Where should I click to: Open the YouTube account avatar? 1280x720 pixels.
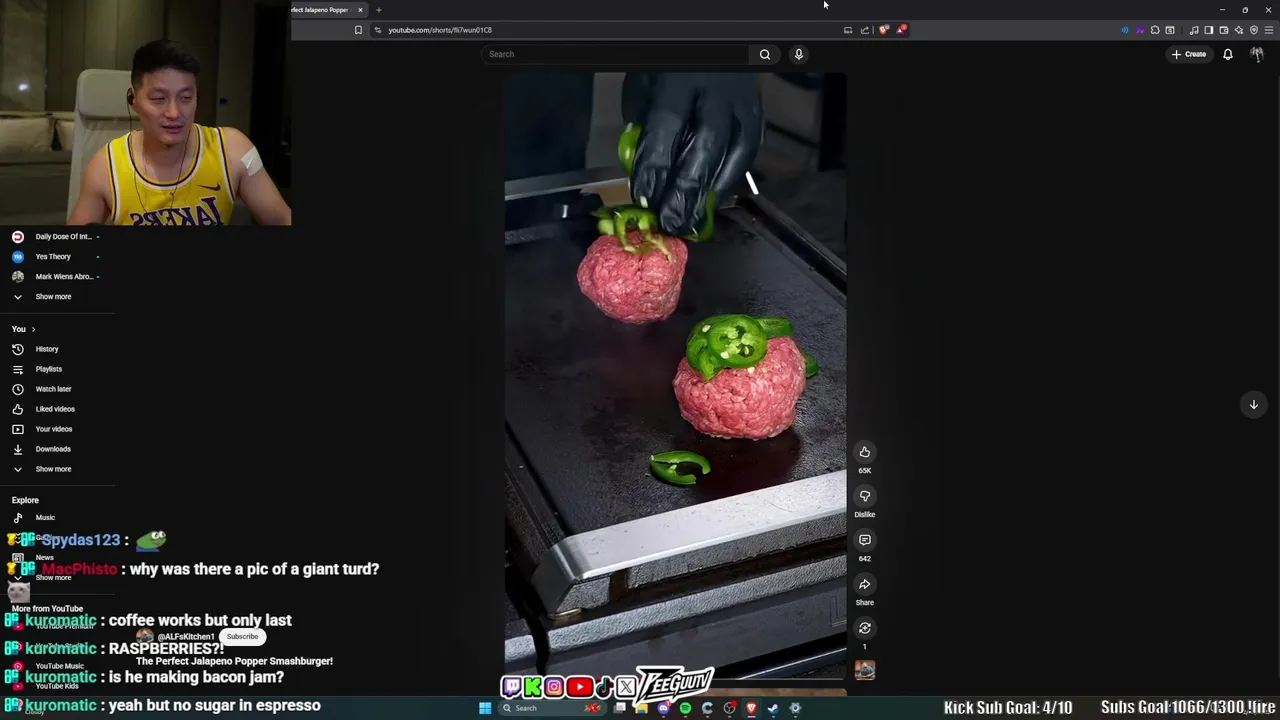point(1257,54)
